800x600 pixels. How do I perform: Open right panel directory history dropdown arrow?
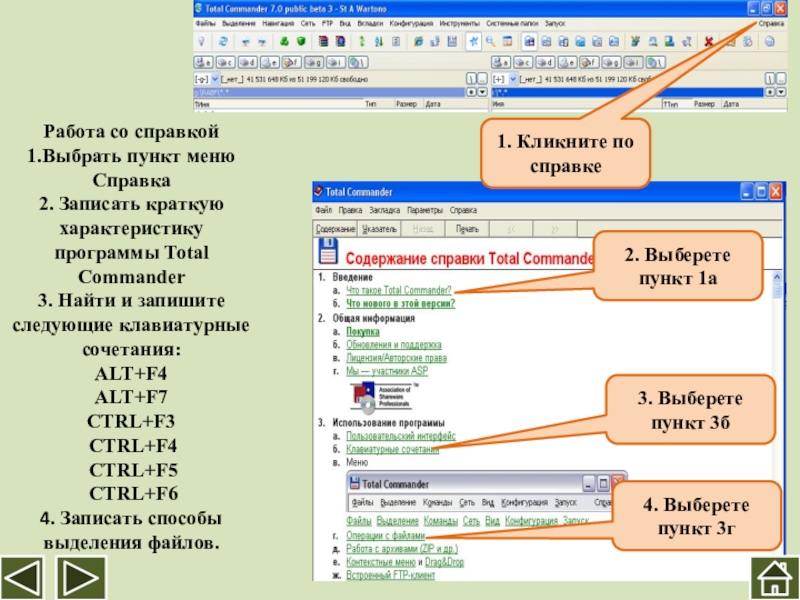(x=781, y=92)
